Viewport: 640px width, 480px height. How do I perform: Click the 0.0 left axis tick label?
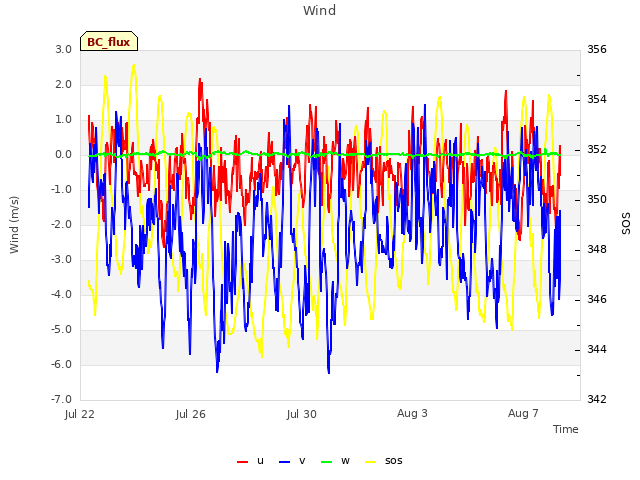pos(64,154)
